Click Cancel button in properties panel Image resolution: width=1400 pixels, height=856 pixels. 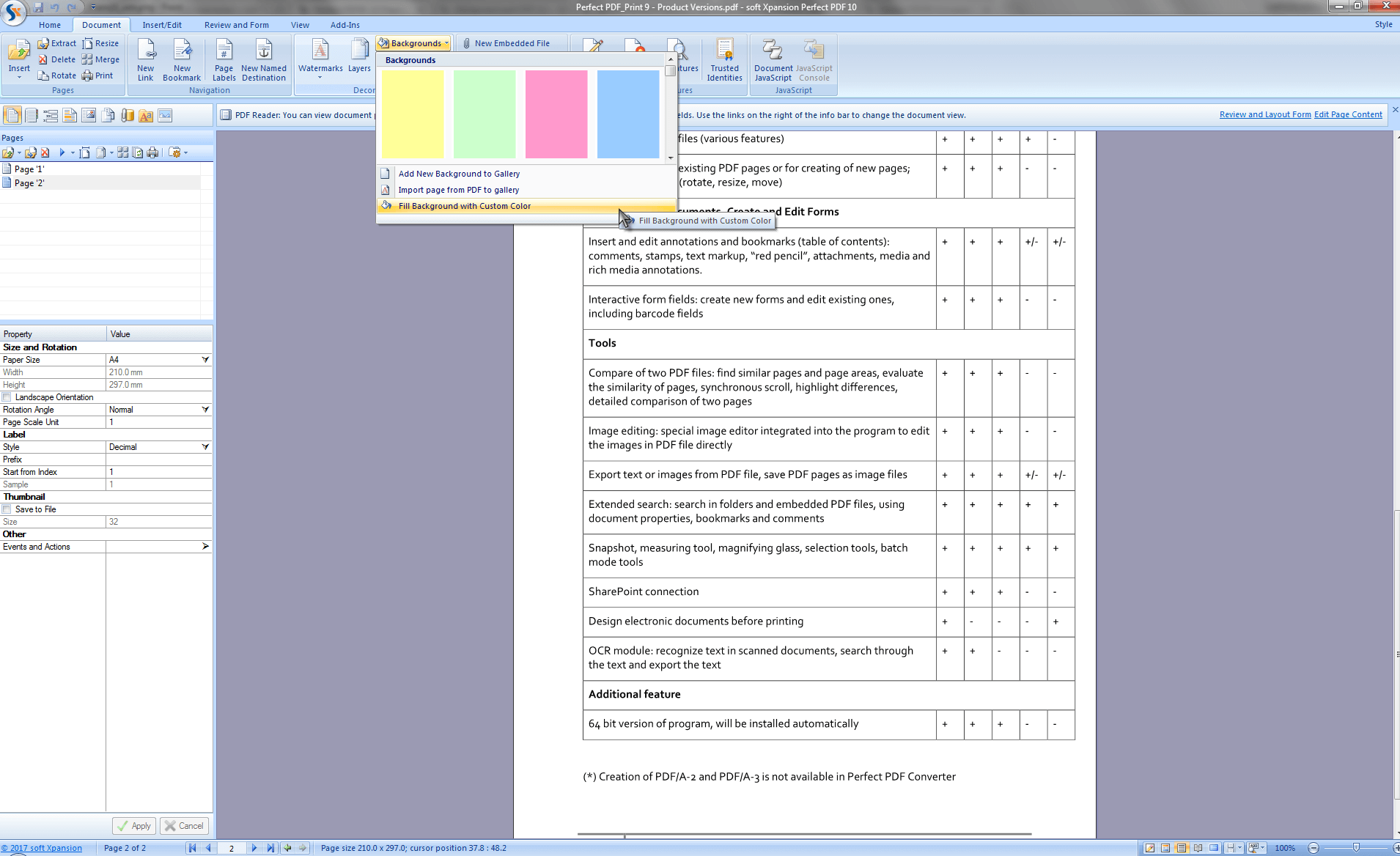[185, 826]
